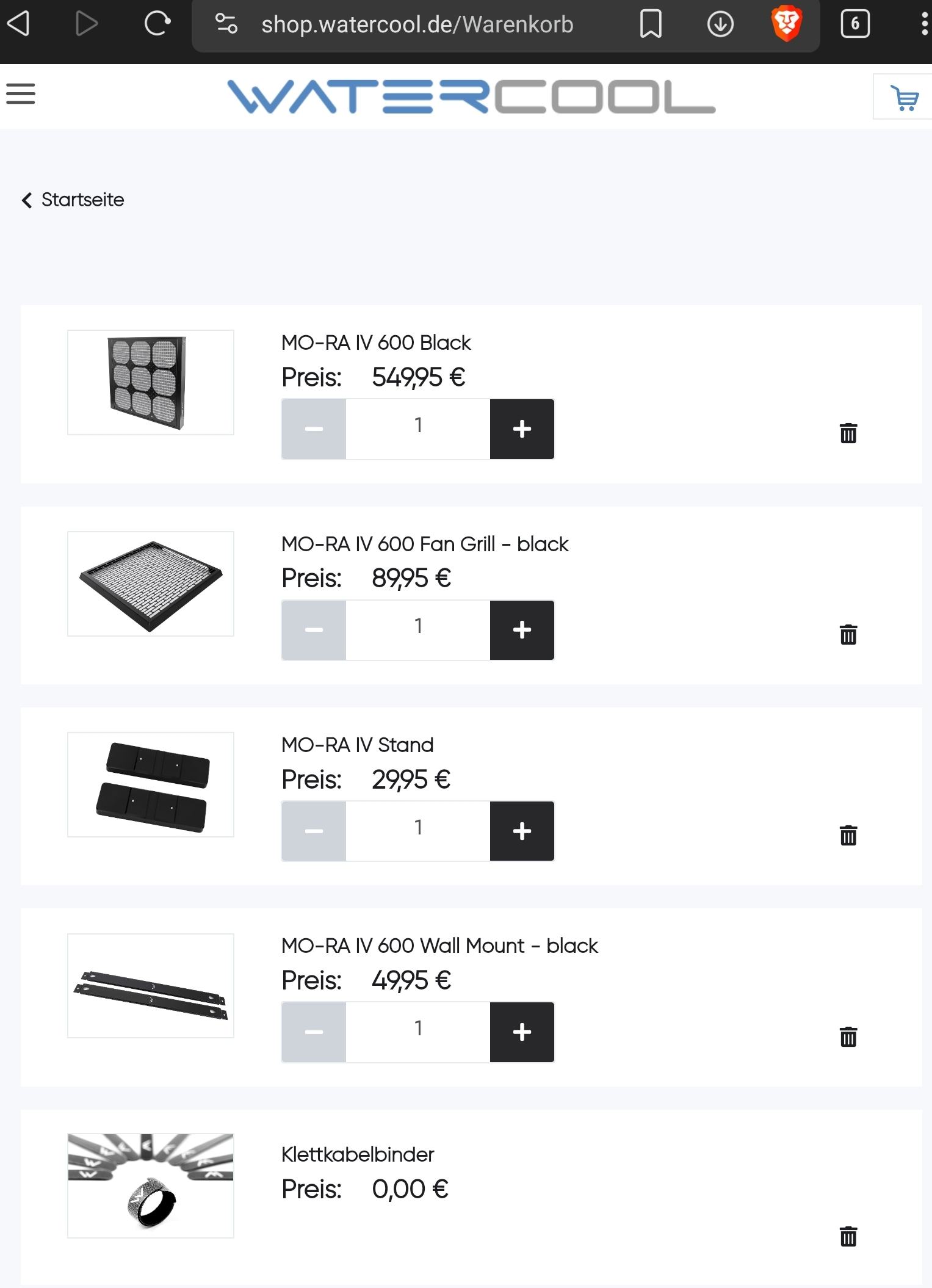Screen dimensions: 932x1288
Task: Open MO-RA IV 600 Black product thumbnail
Action: click(150, 383)
